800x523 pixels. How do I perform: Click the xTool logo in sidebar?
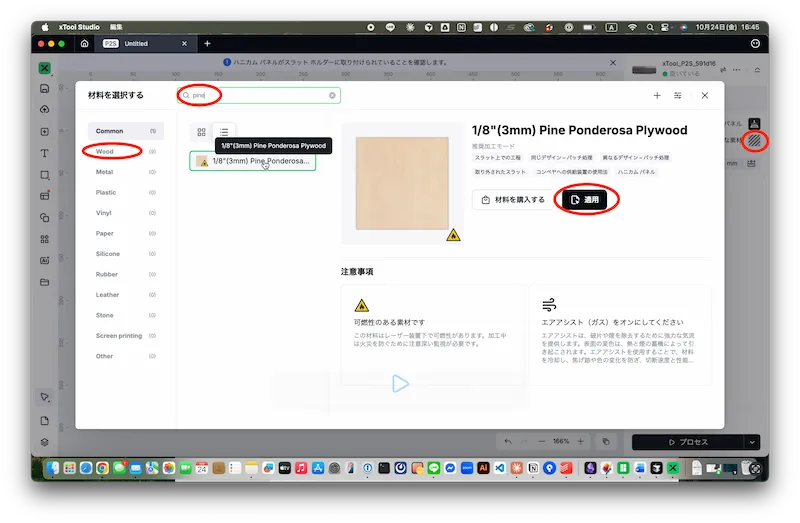45,68
